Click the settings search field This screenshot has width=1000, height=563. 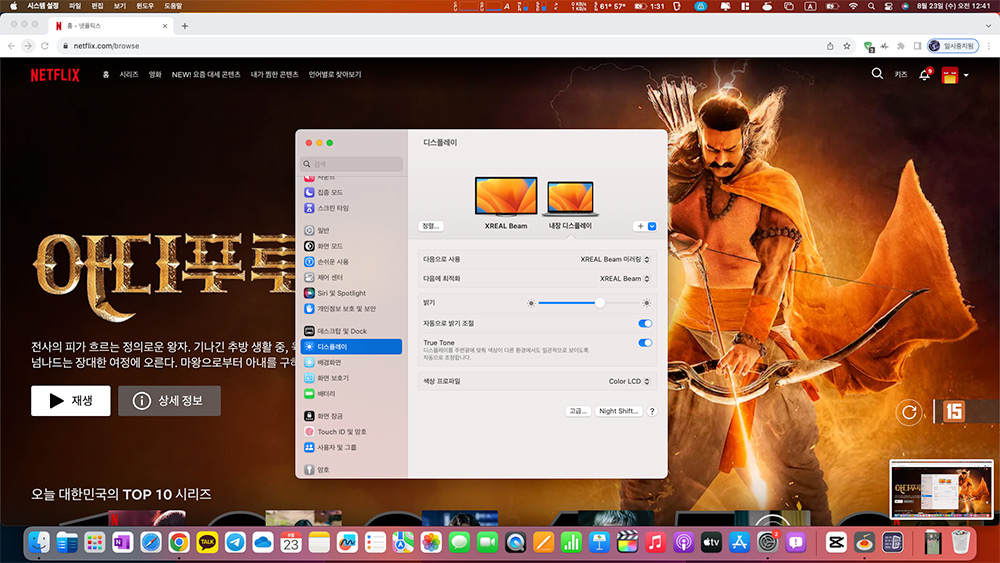pyautogui.click(x=352, y=164)
